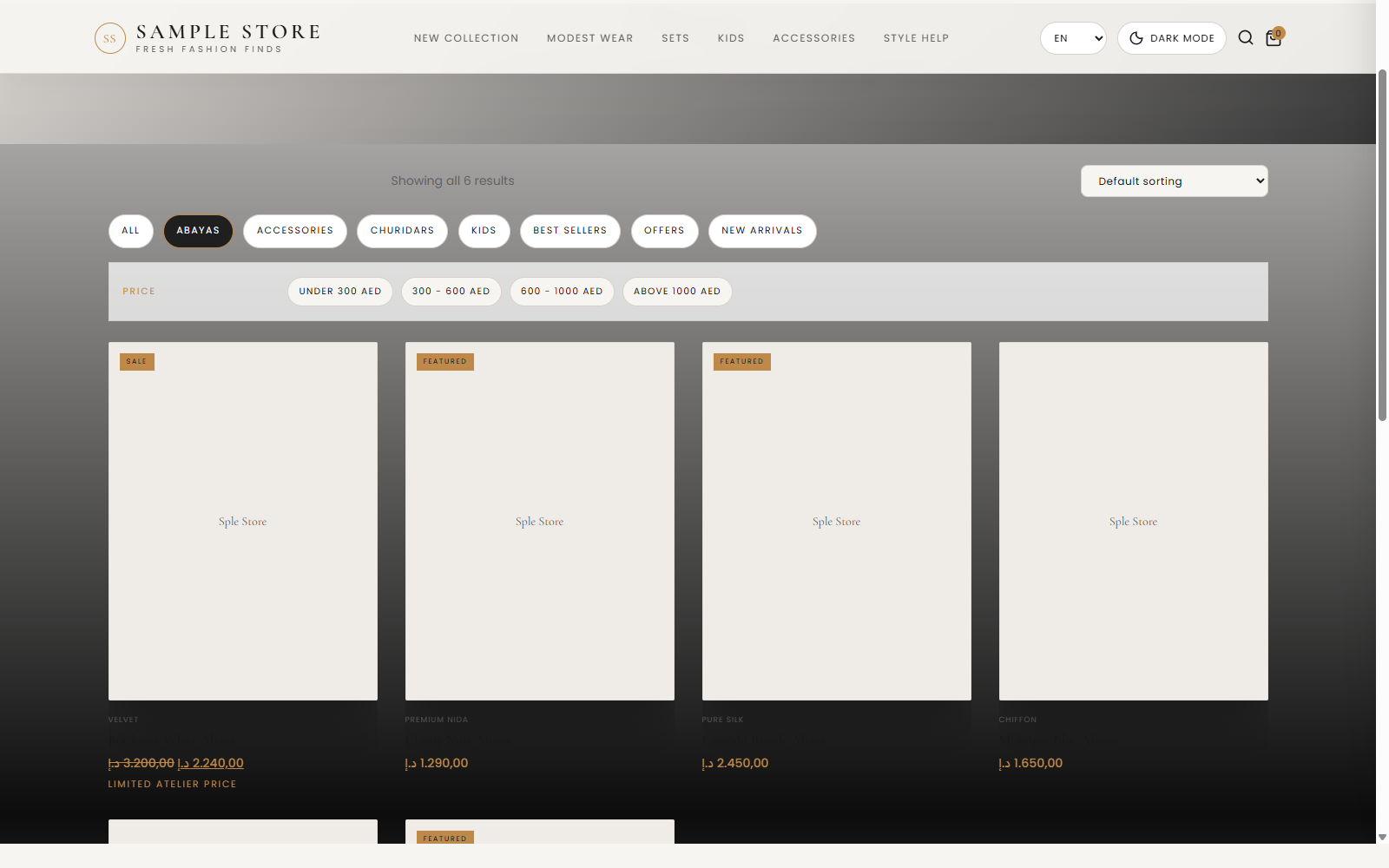Screen dimensions: 1389x868
Task: Click the 1.290,00 price
Action: point(437,763)
